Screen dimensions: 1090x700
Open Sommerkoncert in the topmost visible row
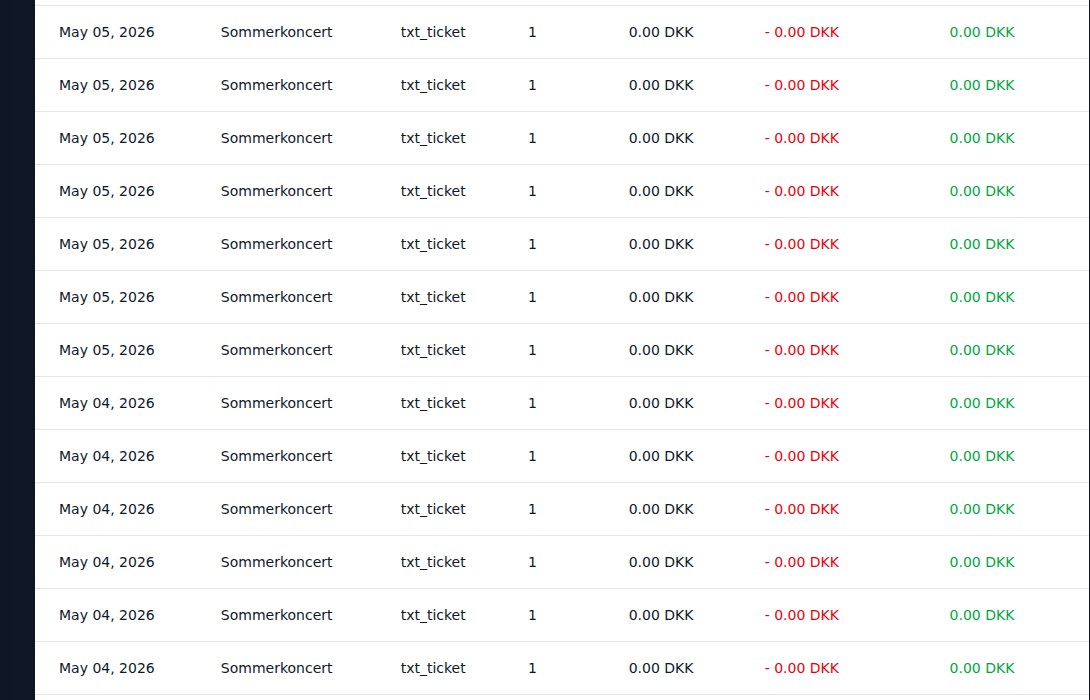click(276, 33)
